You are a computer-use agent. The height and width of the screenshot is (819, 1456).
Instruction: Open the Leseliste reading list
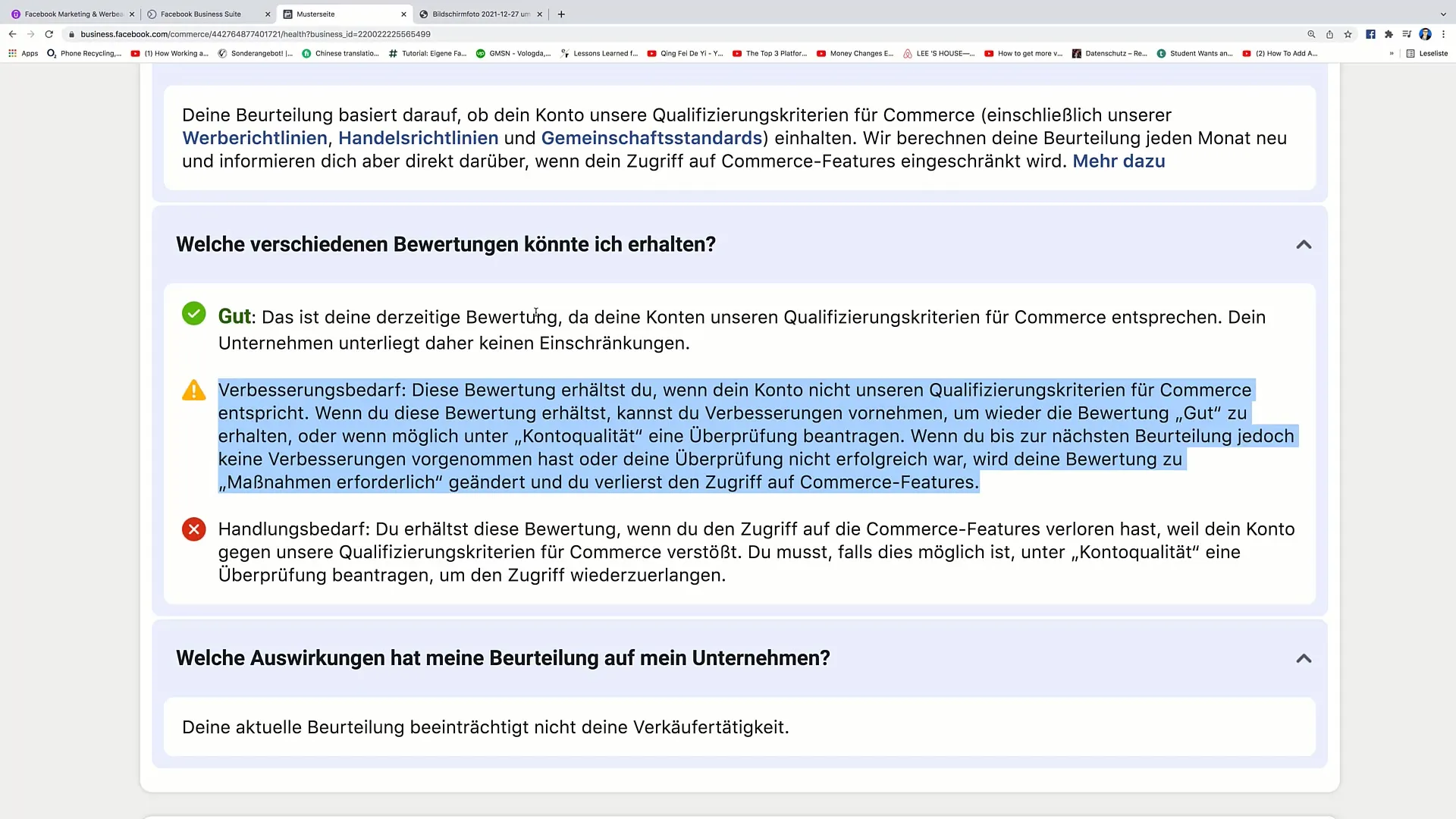(1426, 54)
